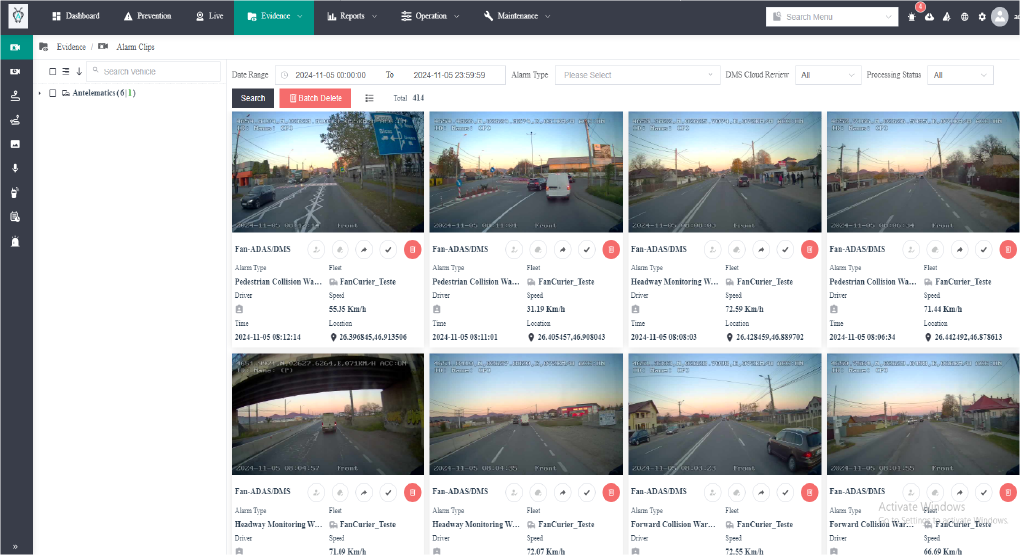Open the settings gear in top bar
Screen dimensions: 1020x555
pyautogui.click(x=982, y=17)
